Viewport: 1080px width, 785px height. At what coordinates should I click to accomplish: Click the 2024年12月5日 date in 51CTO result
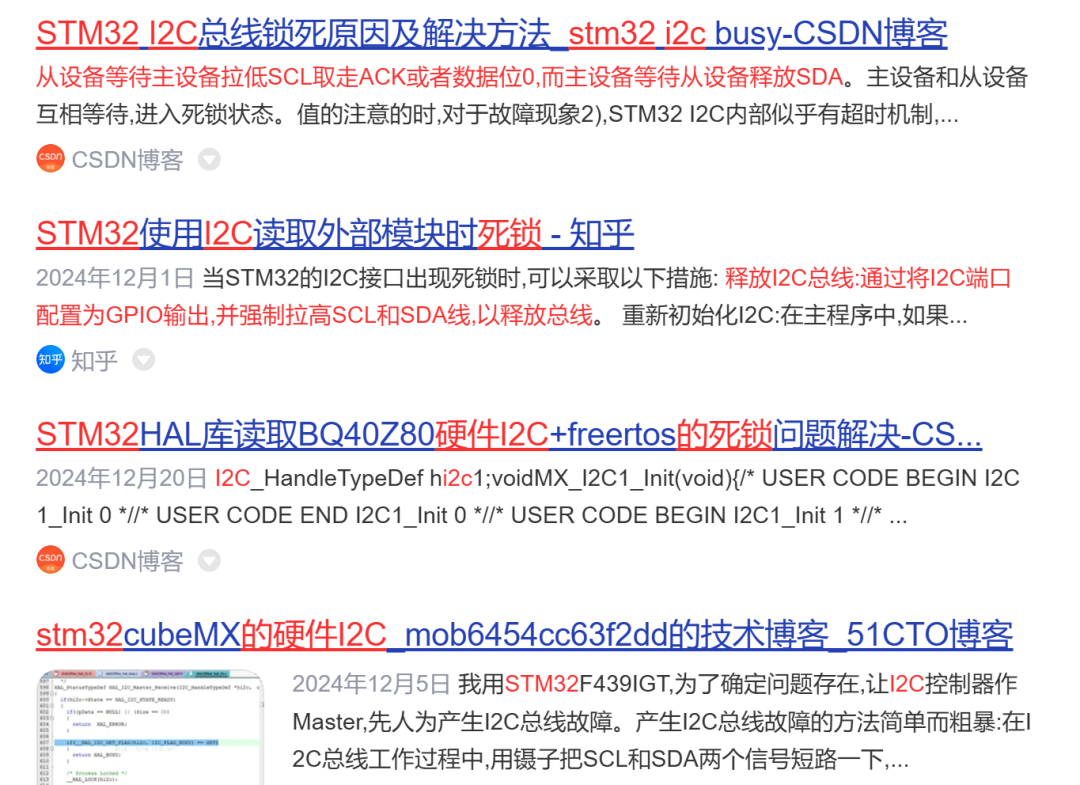pos(371,685)
